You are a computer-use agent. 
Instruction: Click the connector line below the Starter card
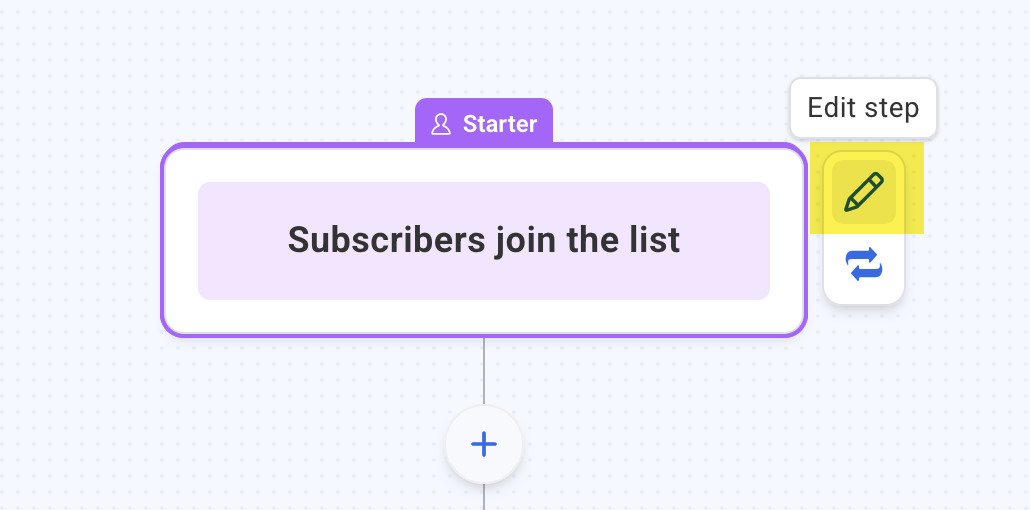tap(484, 370)
